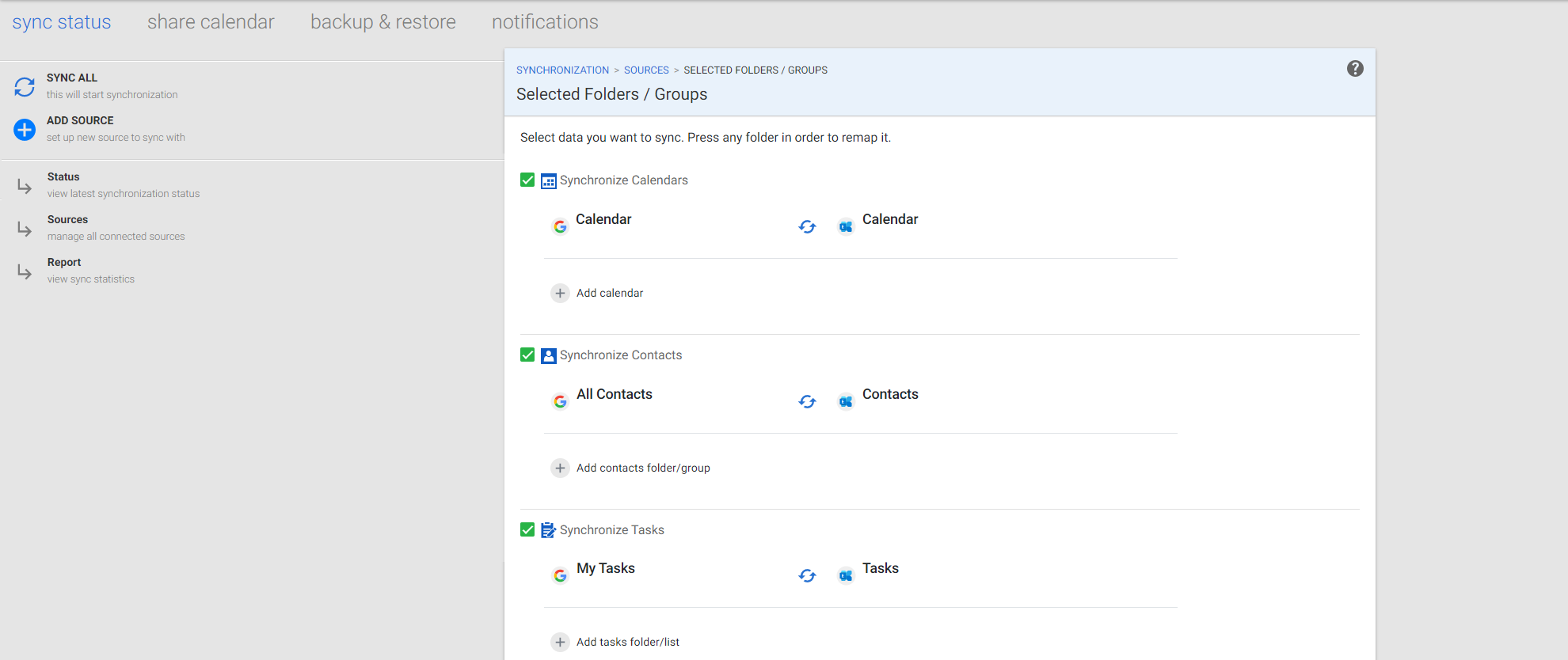Click the Synchronize Contacts label

pyautogui.click(x=621, y=355)
